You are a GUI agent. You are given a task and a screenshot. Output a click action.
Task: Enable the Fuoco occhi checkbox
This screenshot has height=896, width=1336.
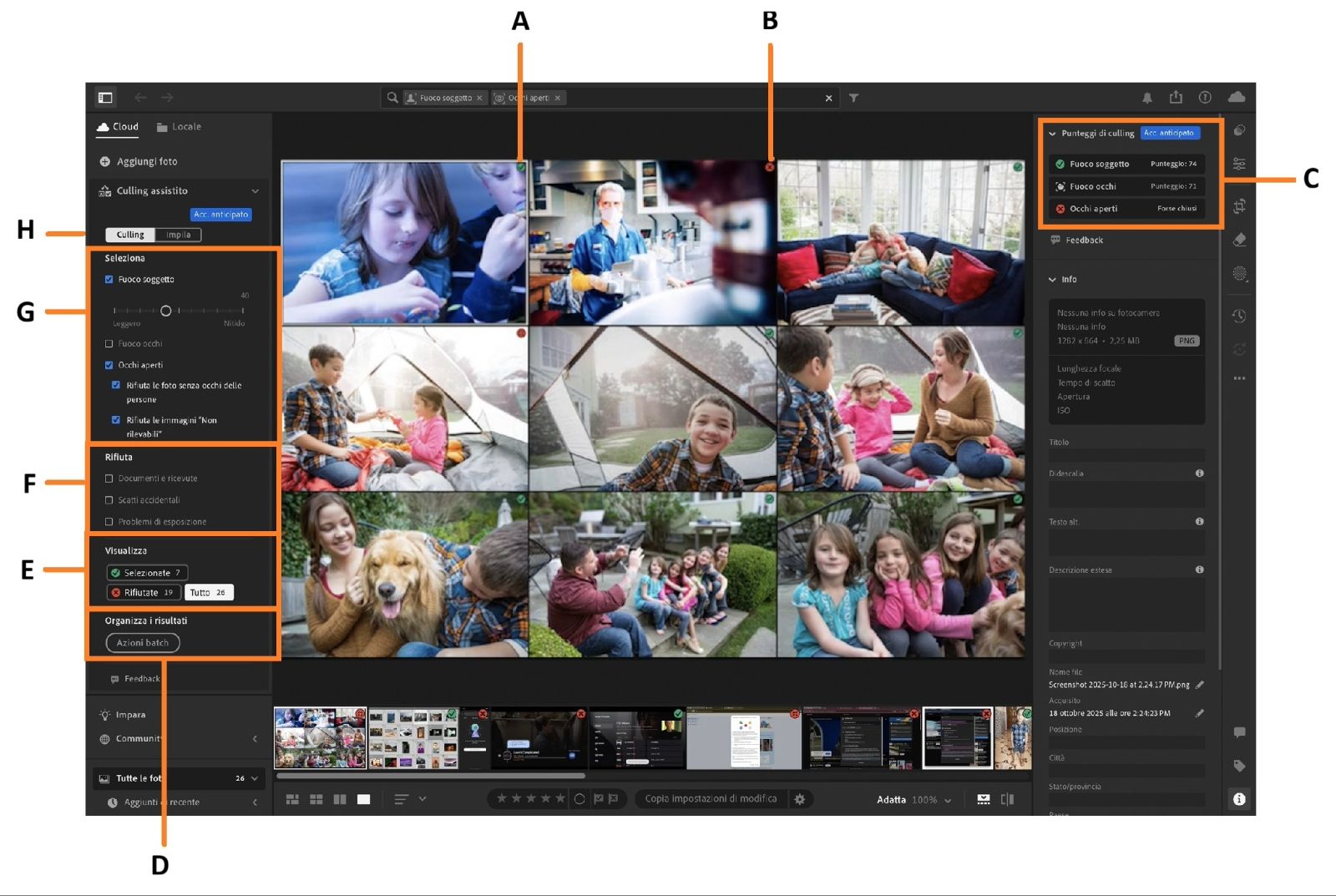(x=109, y=343)
